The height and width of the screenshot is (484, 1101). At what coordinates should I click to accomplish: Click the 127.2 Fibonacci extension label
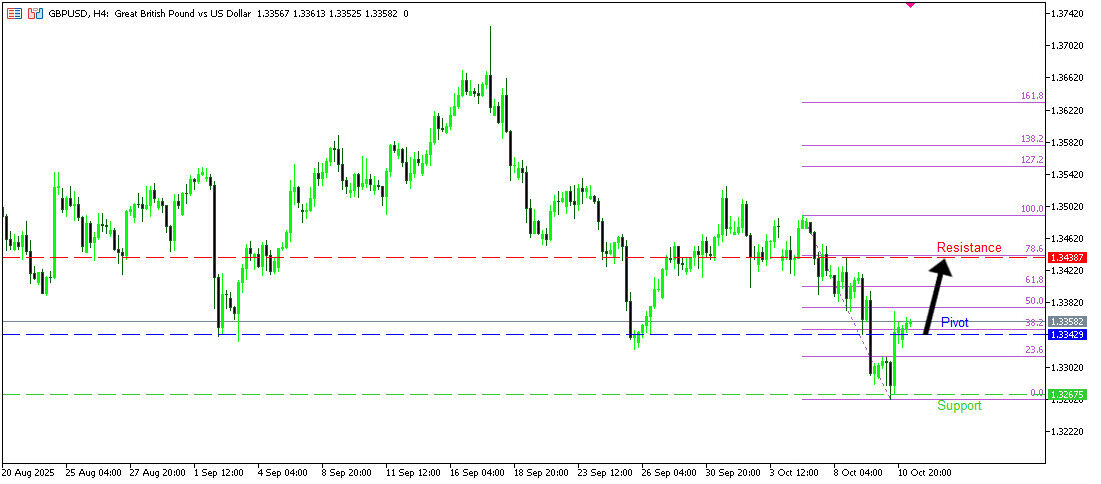1032,160
